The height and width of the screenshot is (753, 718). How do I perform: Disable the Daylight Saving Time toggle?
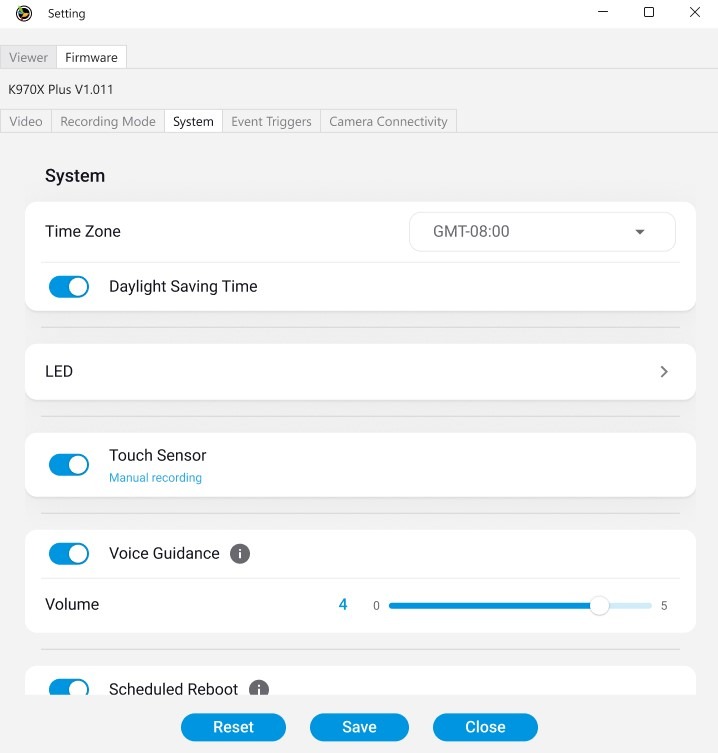[69, 287]
